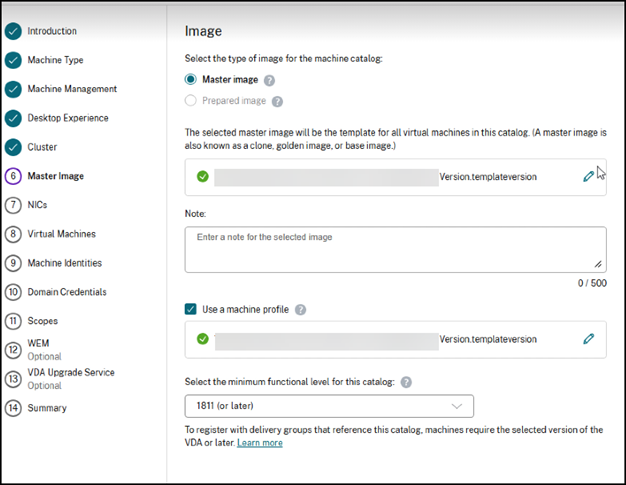Click the note text field for selected image
The image size is (626, 485).
395,249
